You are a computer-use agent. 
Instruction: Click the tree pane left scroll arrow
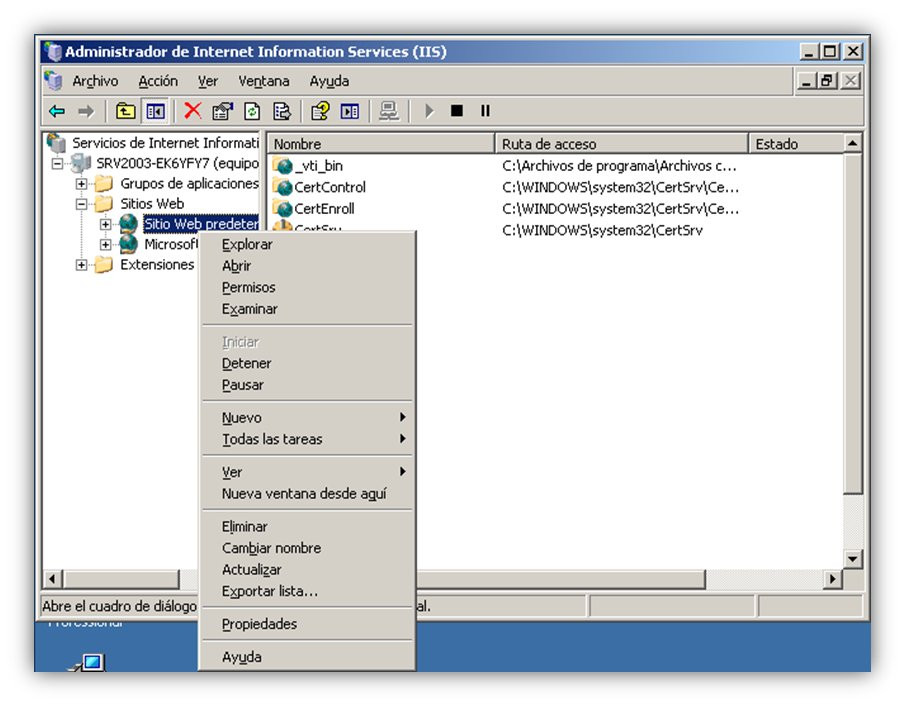[x=53, y=578]
